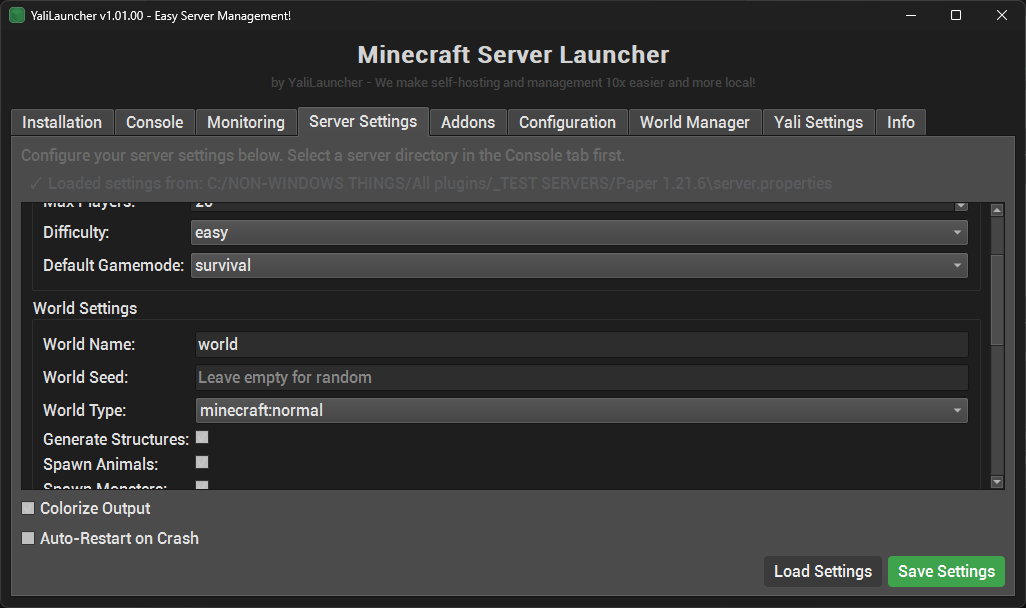This screenshot has width=1026, height=608.
Task: Click the 'Minecraft Server Launcher' title
Action: coord(513,55)
